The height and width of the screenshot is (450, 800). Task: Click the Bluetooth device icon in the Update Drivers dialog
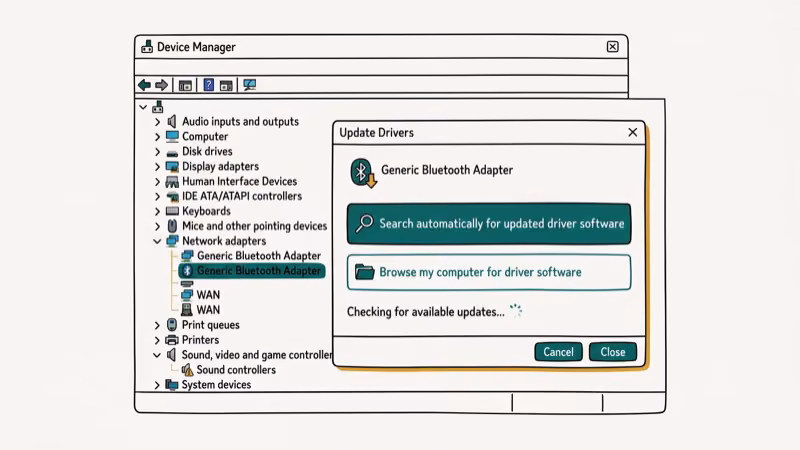(363, 173)
